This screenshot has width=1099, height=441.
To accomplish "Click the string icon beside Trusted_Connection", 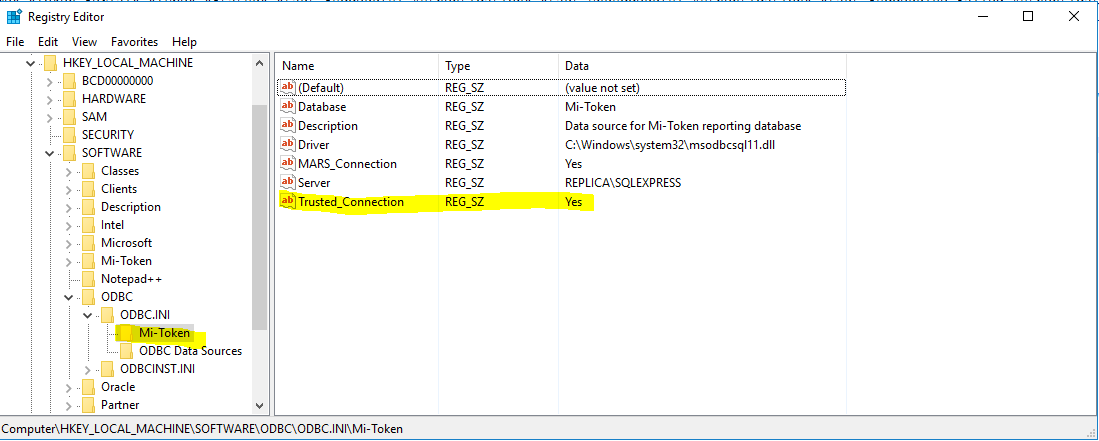I will 287,201.
